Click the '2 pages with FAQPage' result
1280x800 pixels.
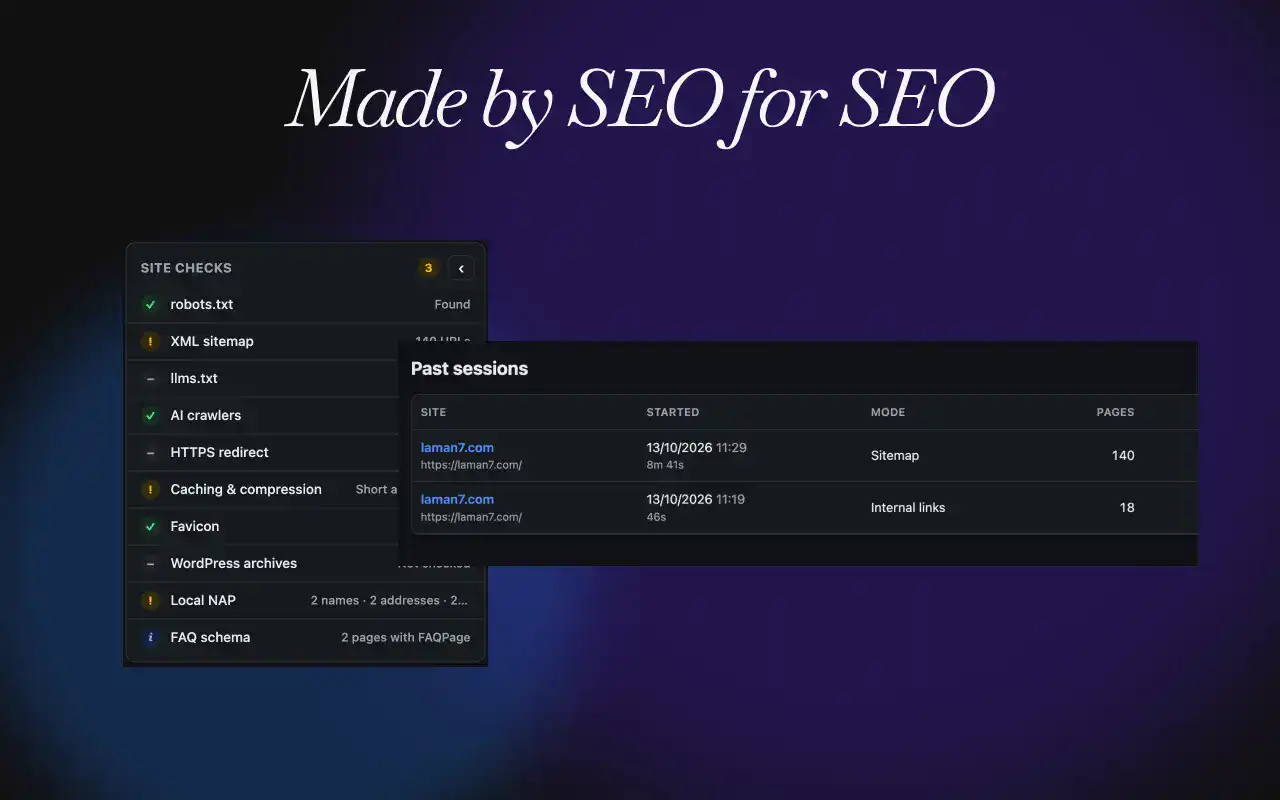pos(406,637)
